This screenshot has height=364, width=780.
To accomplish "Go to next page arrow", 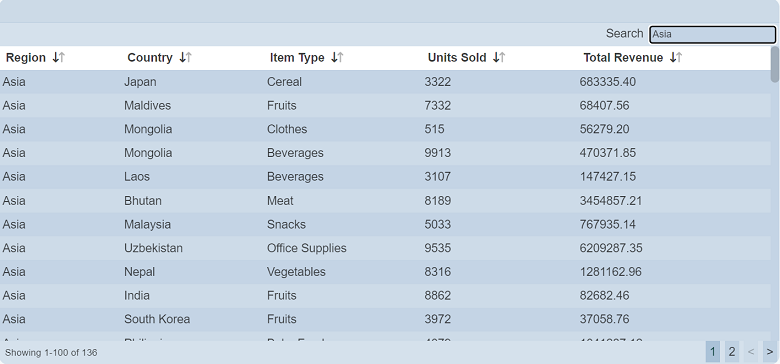I will pos(770,352).
